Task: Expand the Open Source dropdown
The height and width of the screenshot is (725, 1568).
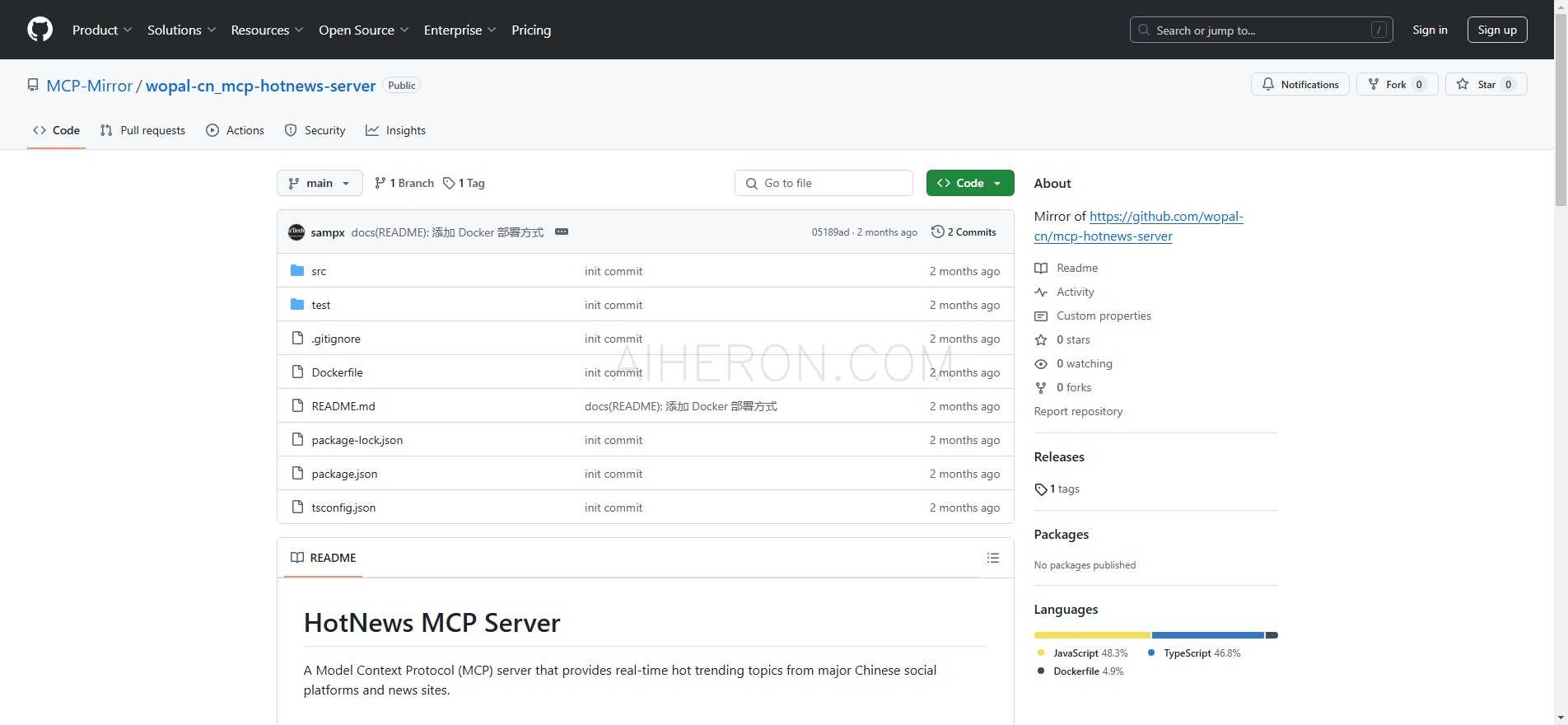Action: [x=363, y=30]
